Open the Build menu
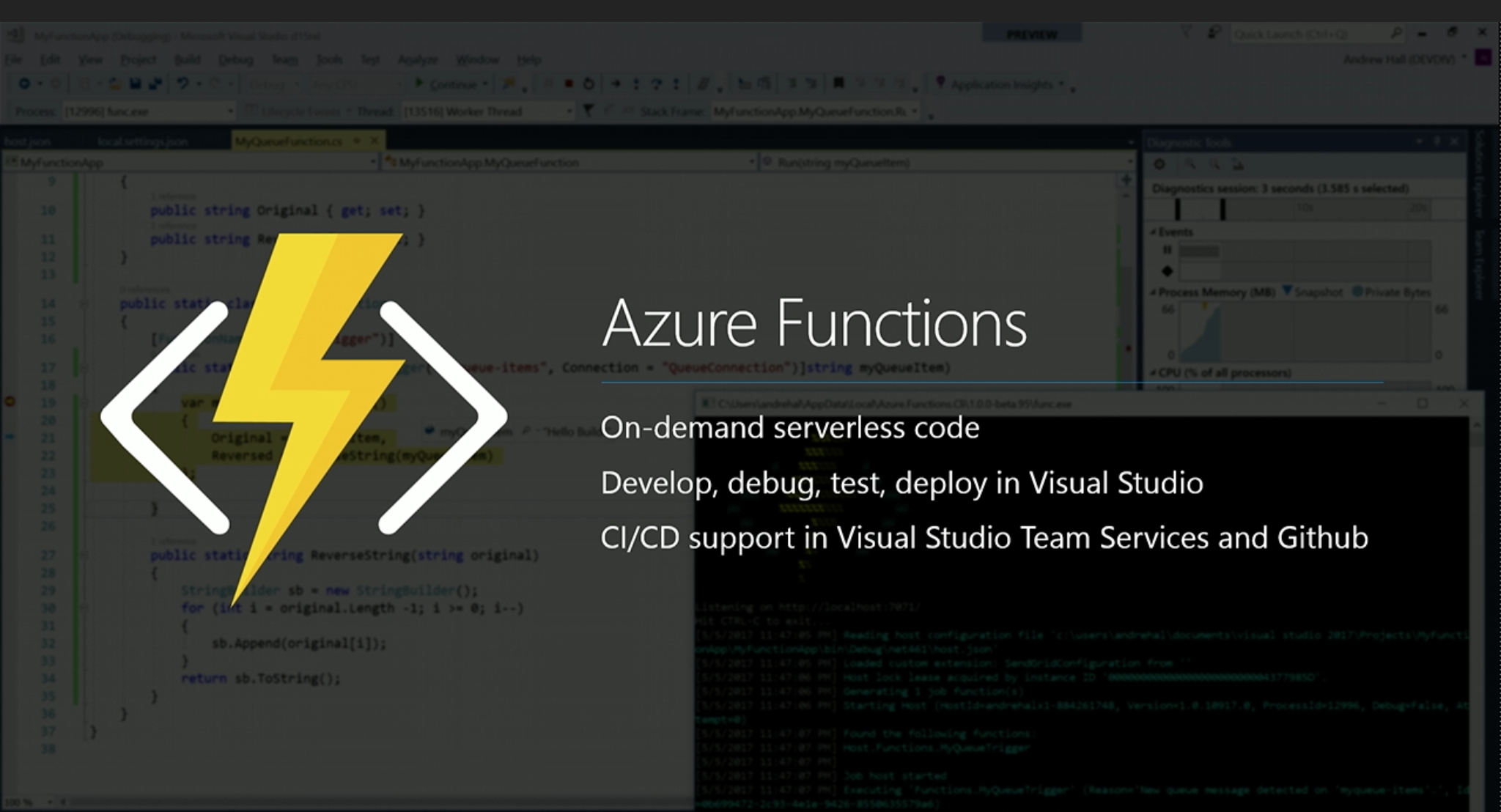The width and height of the screenshot is (1501, 812). (x=187, y=59)
